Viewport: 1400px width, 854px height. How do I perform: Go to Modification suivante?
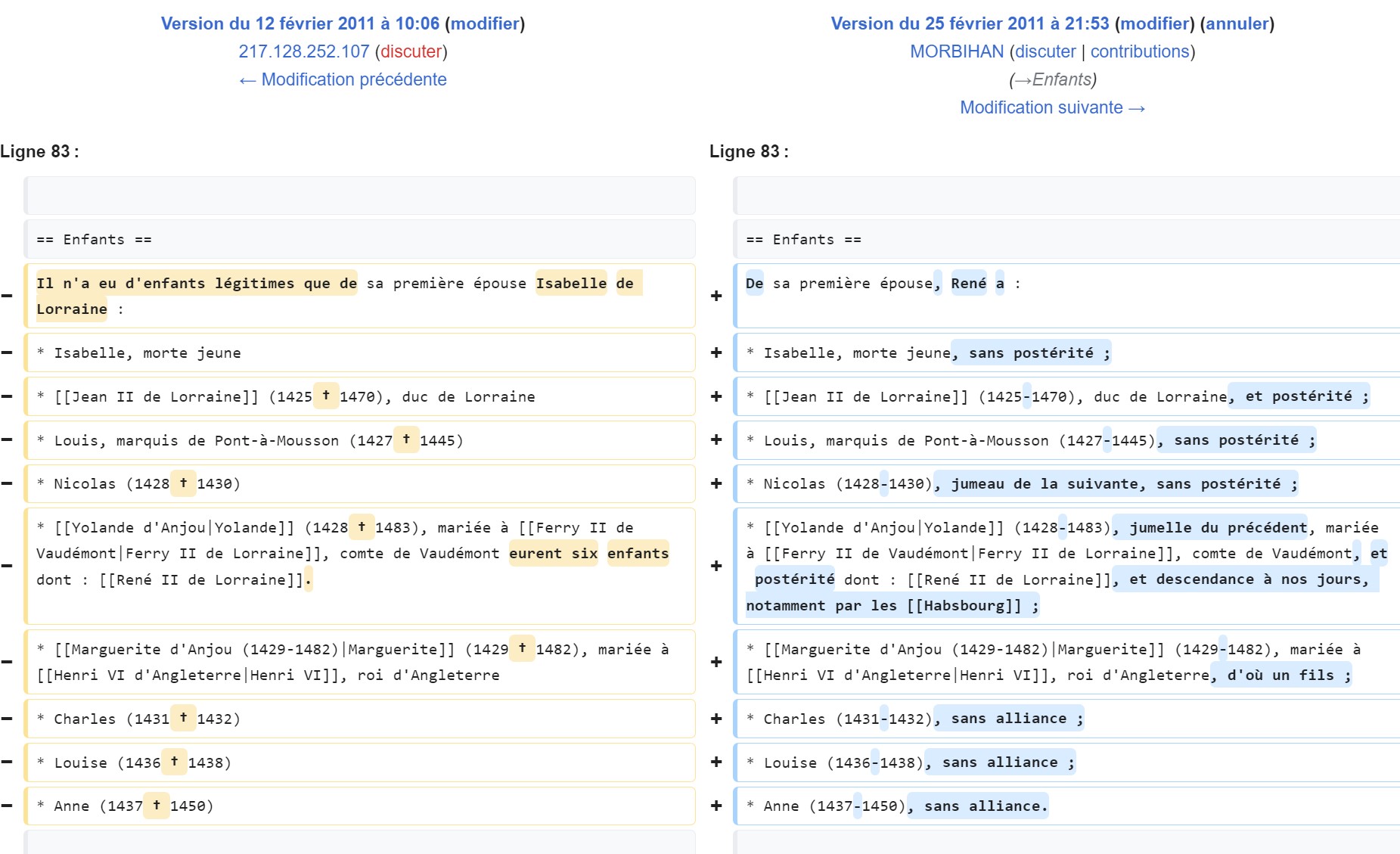(1052, 107)
